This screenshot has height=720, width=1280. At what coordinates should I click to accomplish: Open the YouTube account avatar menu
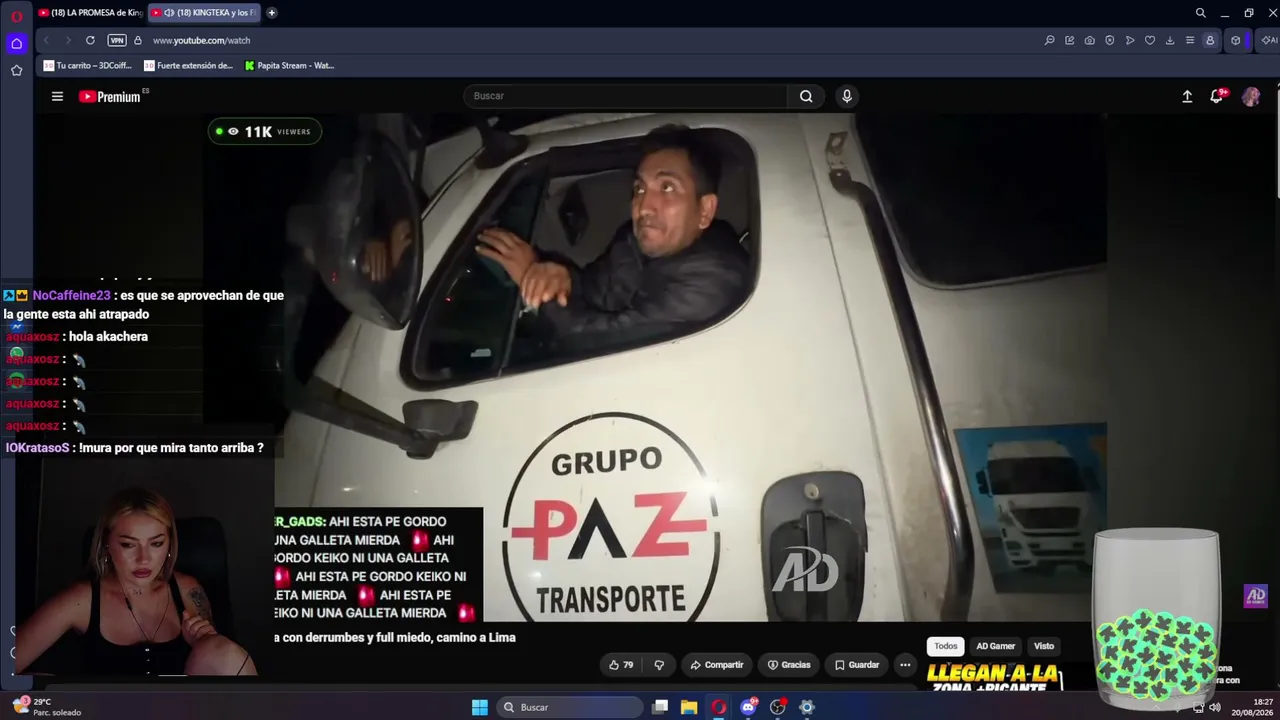(1251, 96)
